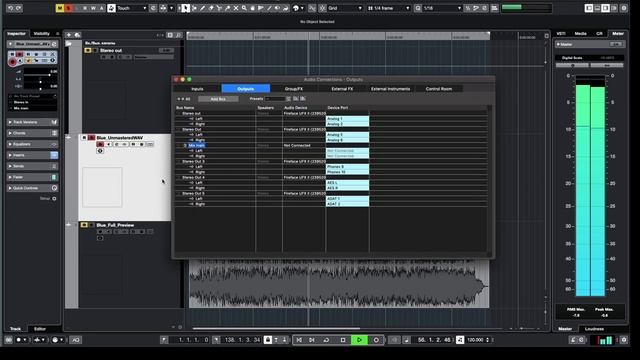
Task: Open the Visibility tab beside Inspector
Action: coord(42,33)
